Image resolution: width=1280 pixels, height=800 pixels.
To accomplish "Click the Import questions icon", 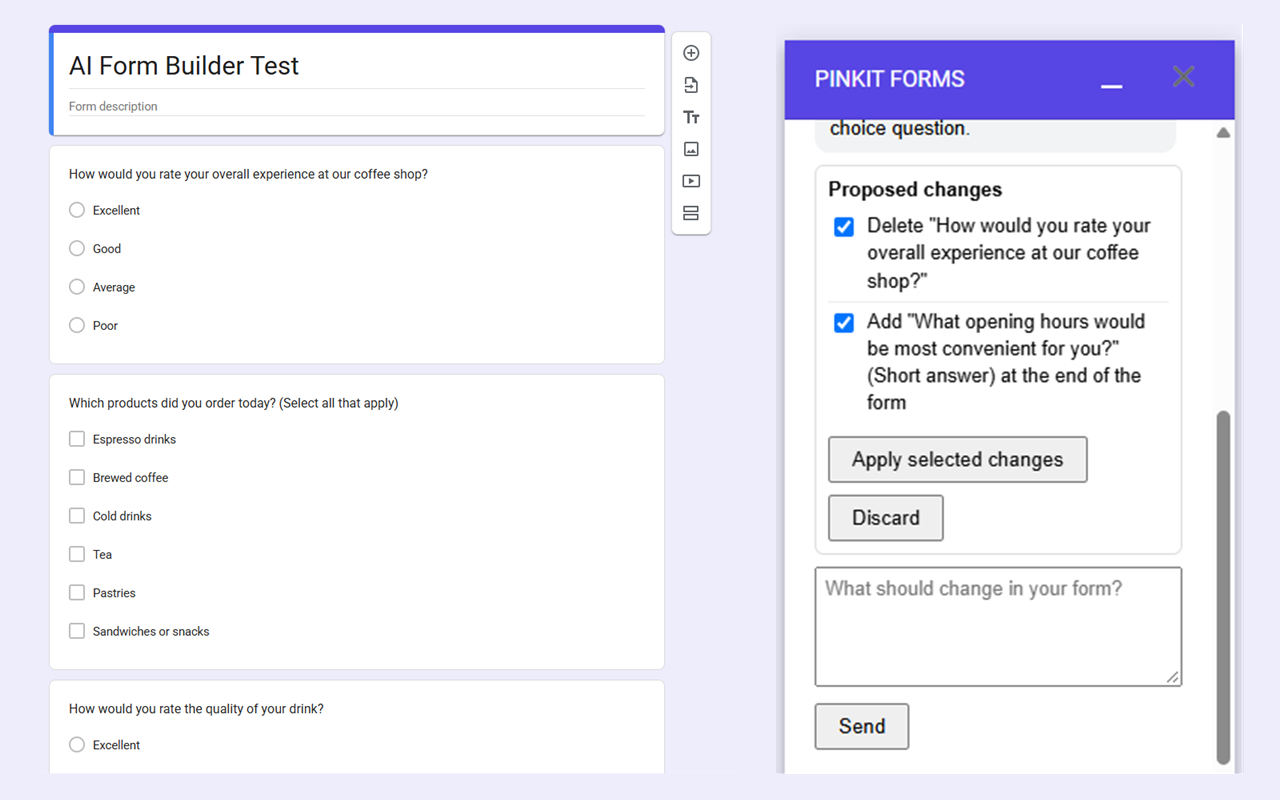I will [x=691, y=85].
